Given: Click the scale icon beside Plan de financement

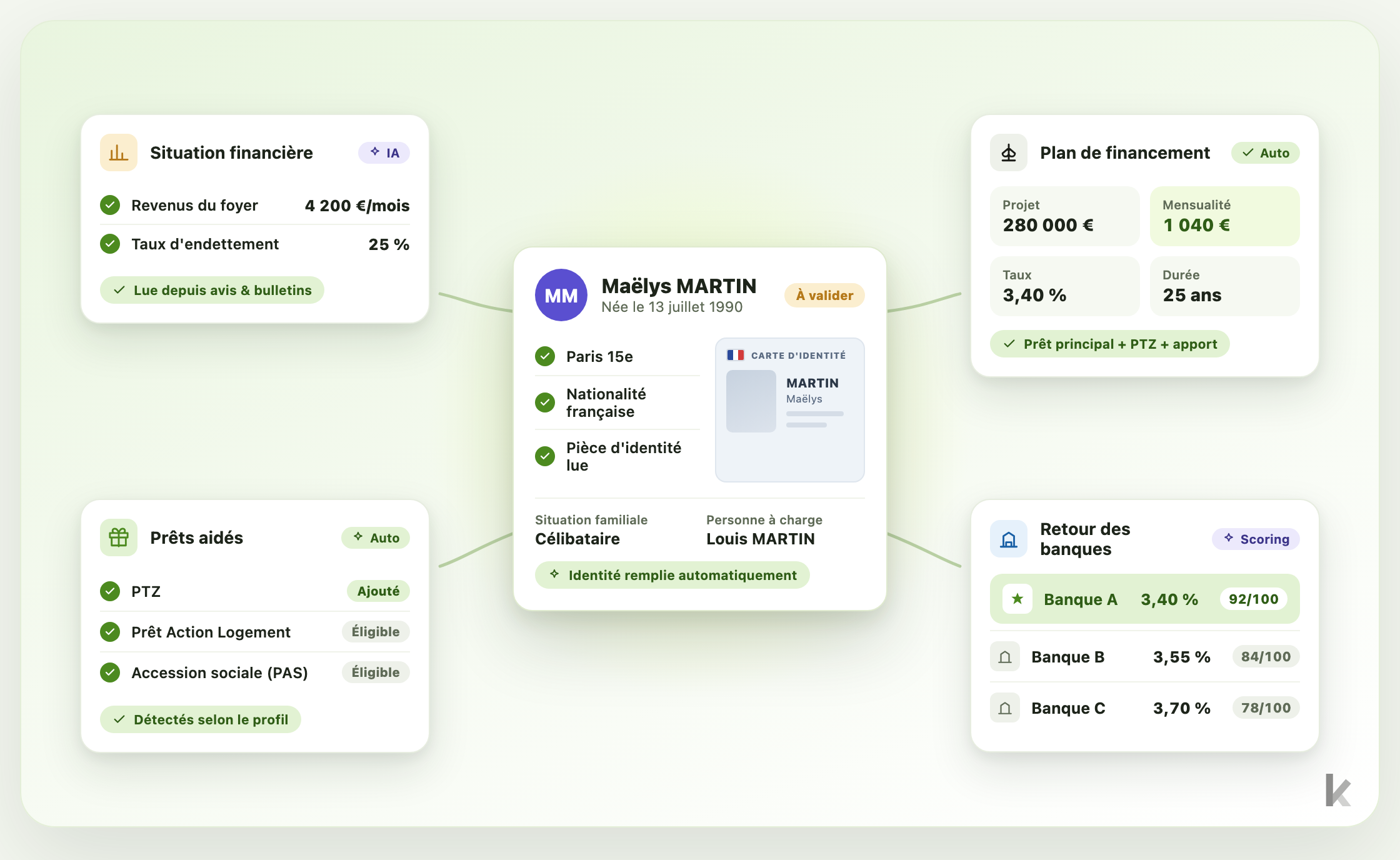Looking at the screenshot, I should tap(1009, 152).
